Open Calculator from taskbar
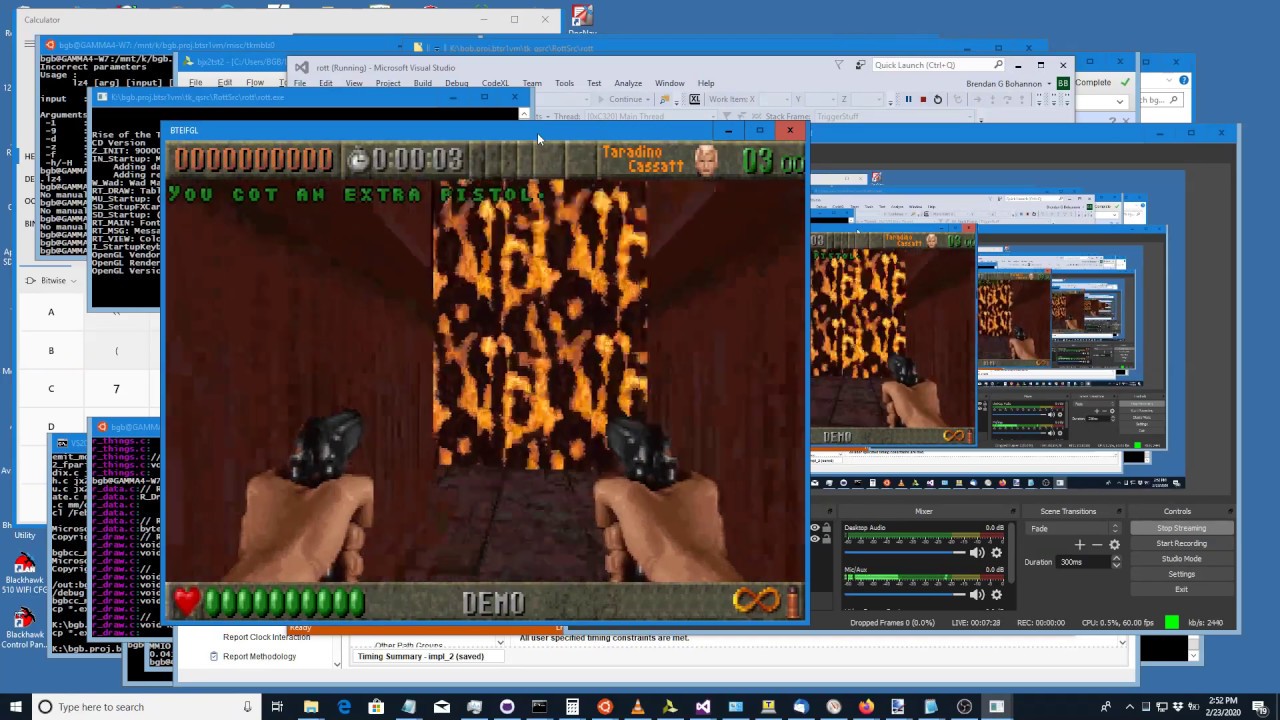Viewport: 1280px width, 720px height. (x=572, y=707)
